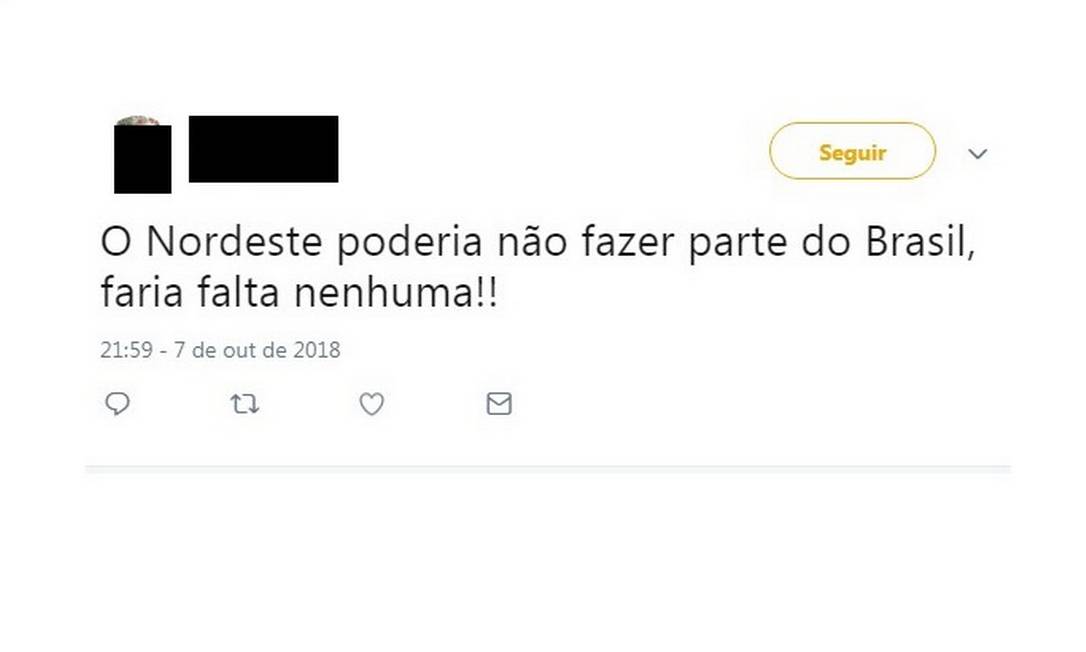Retweet this post using the arrows icon
1086x652 pixels.
click(245, 404)
